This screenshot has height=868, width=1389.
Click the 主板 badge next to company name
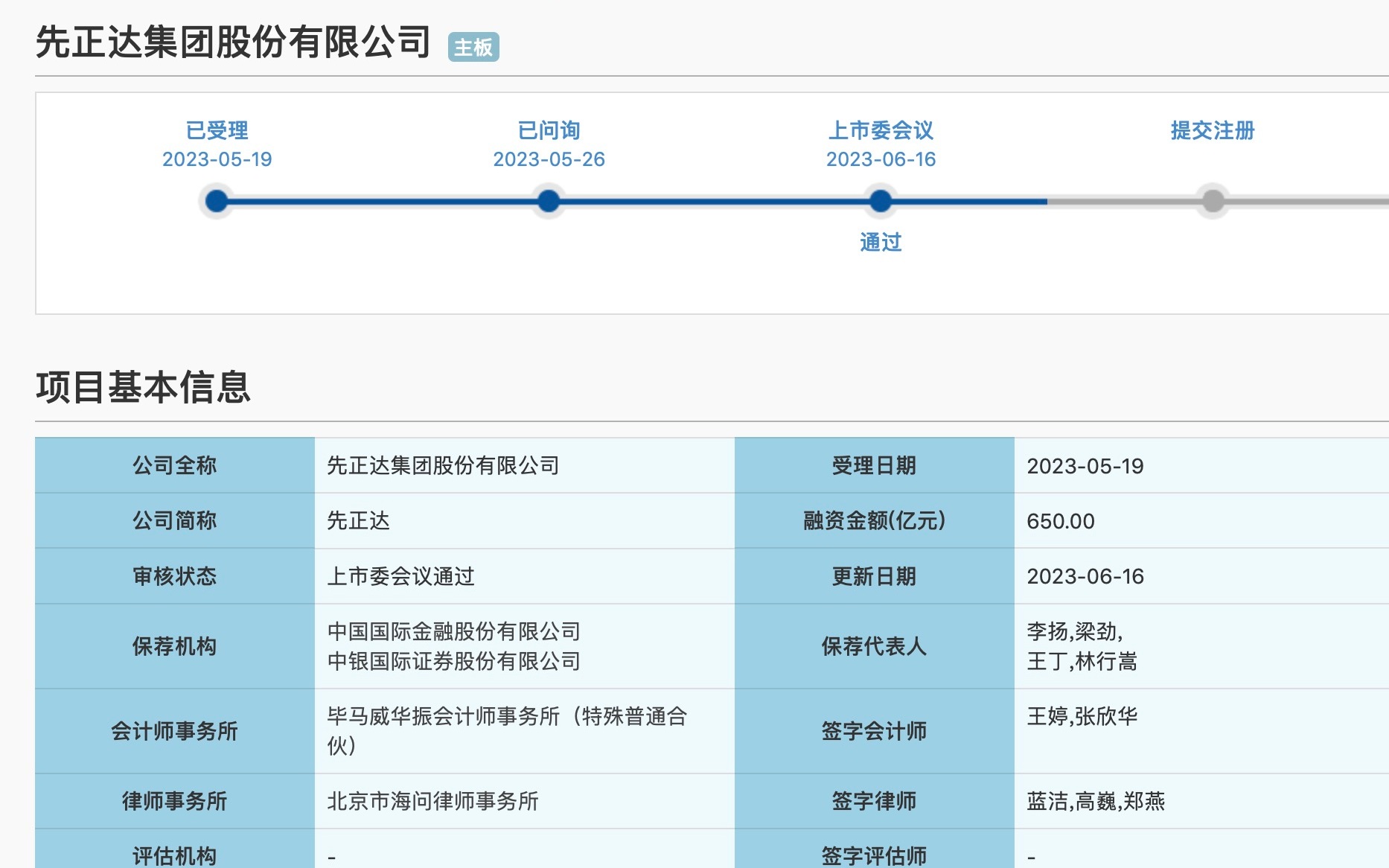click(473, 47)
